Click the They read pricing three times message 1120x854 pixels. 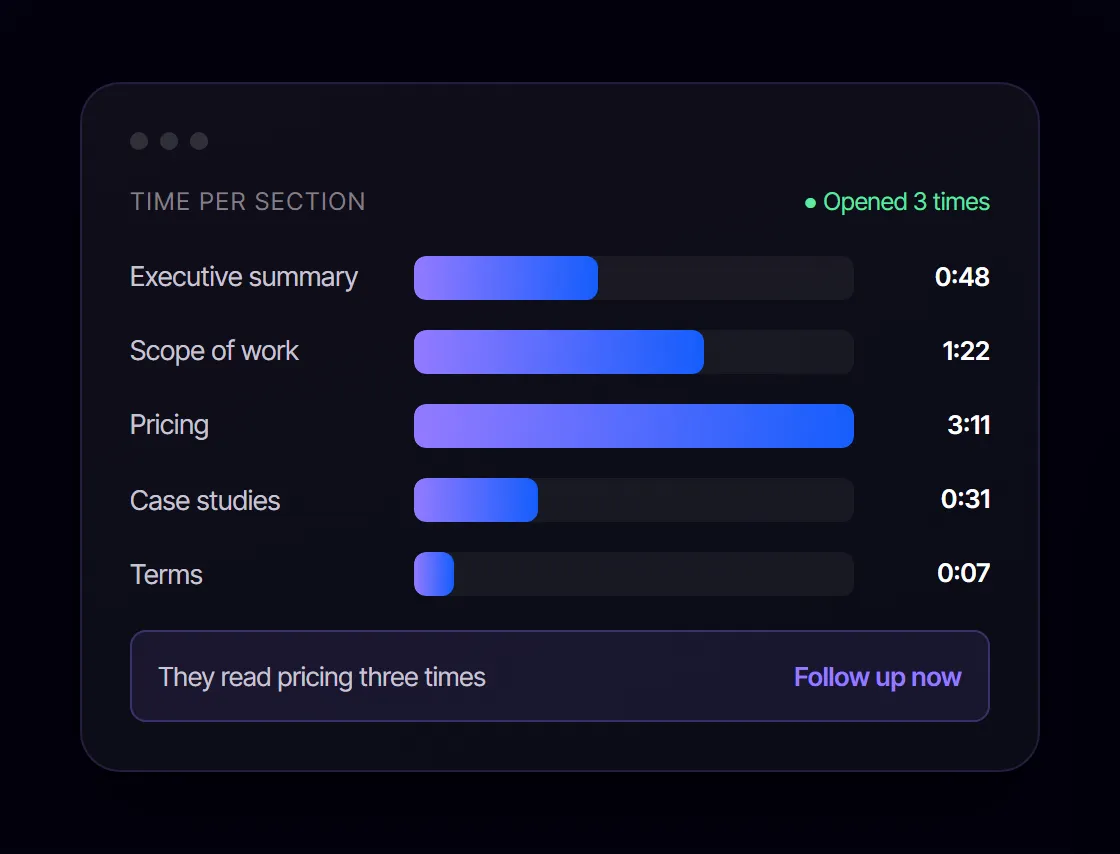[322, 677]
